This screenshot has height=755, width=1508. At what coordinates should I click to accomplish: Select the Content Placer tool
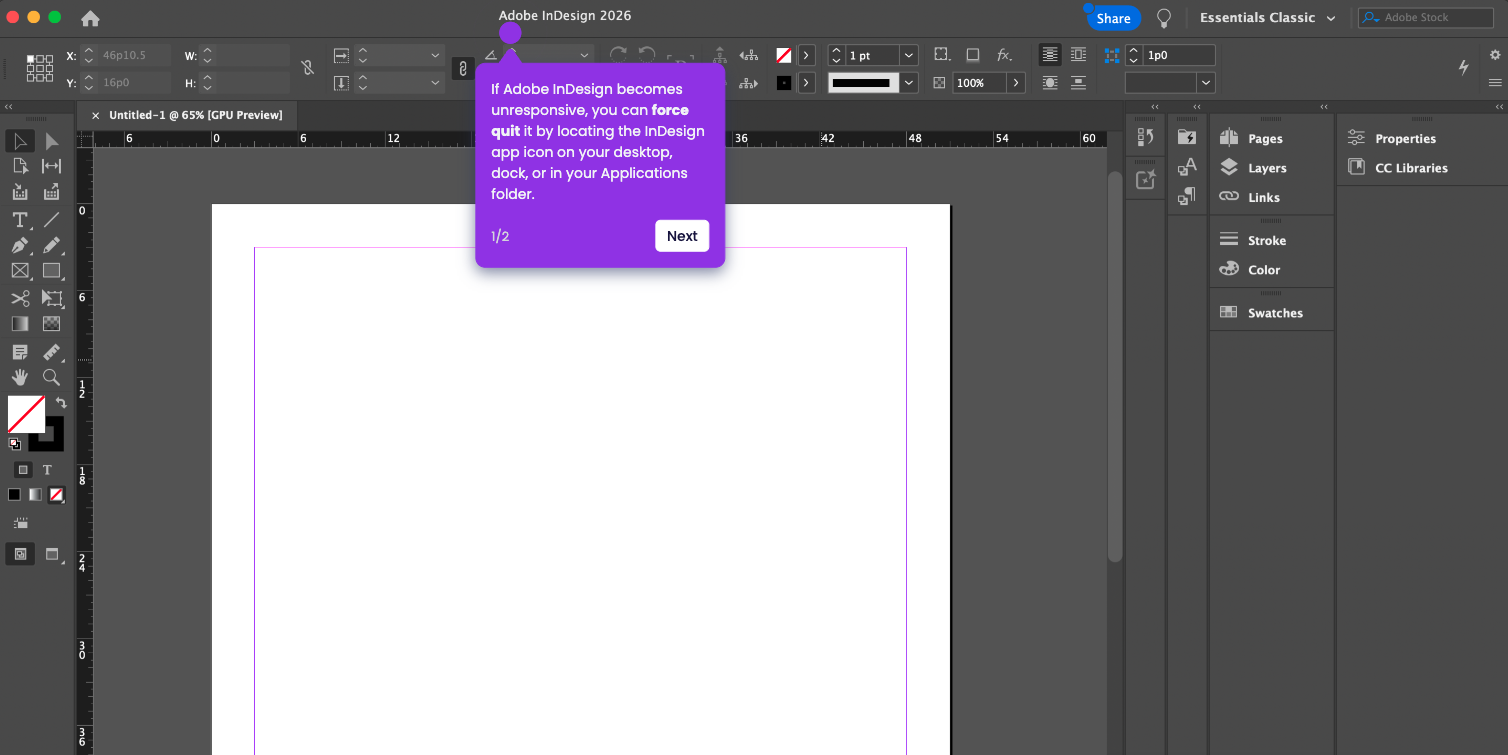click(52, 192)
